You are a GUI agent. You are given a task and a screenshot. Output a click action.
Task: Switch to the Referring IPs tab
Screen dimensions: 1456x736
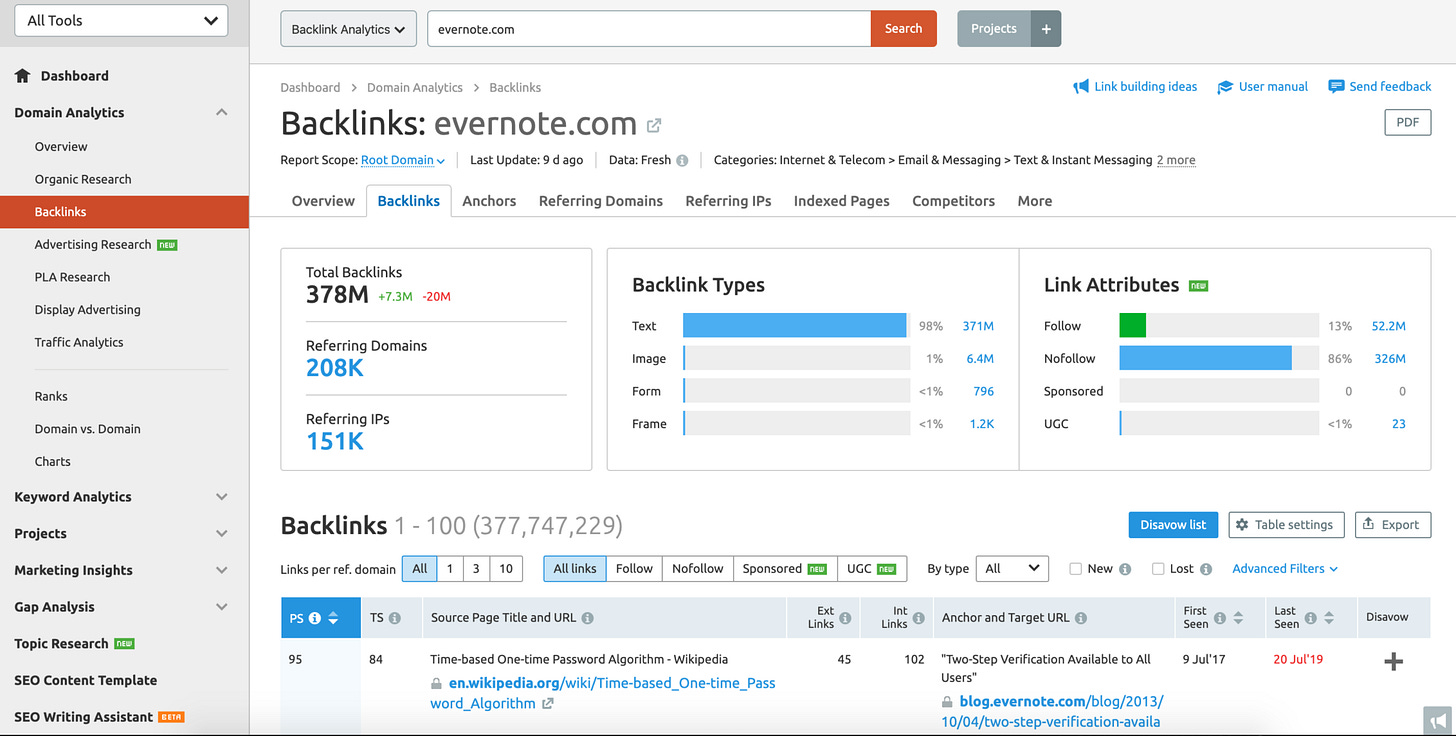coord(728,201)
